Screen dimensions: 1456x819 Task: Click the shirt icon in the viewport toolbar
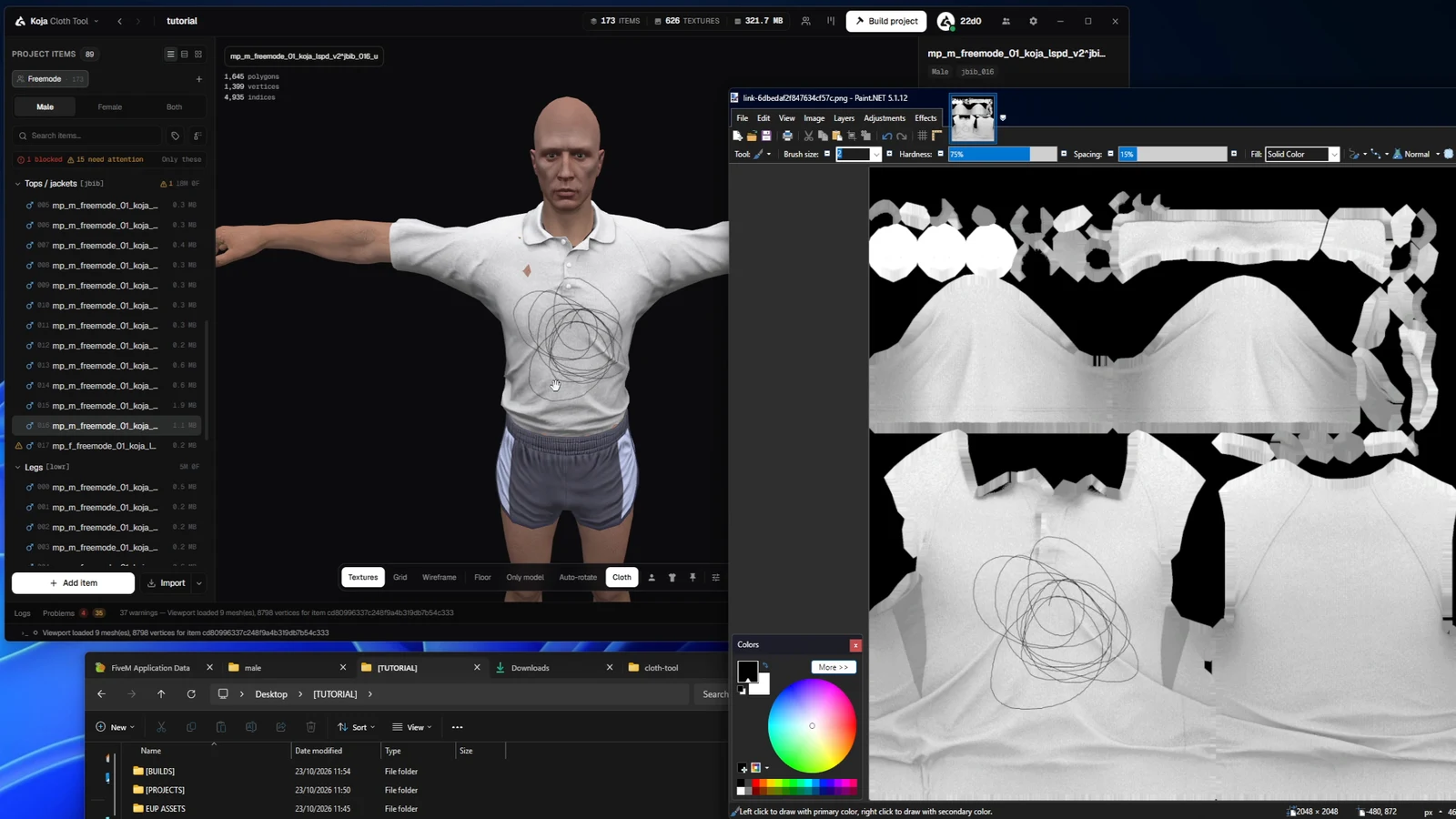pos(672,577)
